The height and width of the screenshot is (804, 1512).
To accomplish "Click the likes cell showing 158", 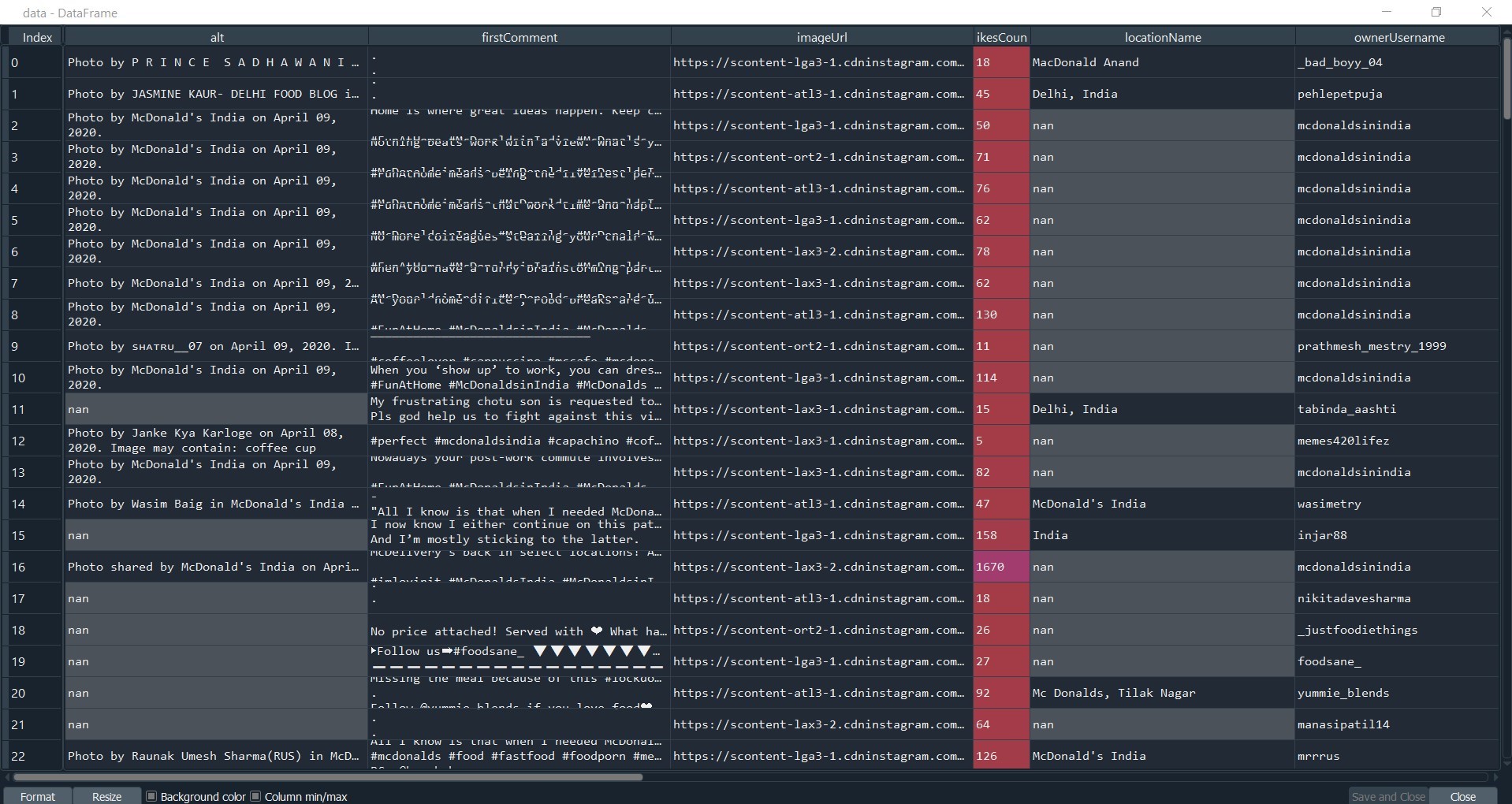I will [1001, 535].
